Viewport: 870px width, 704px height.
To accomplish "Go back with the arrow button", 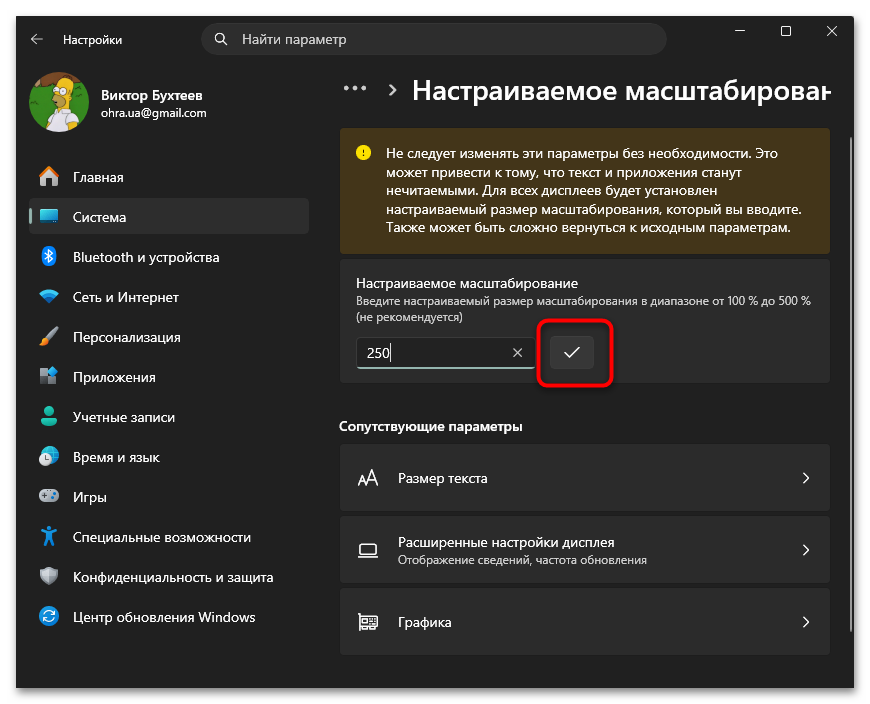I will 37,39.
